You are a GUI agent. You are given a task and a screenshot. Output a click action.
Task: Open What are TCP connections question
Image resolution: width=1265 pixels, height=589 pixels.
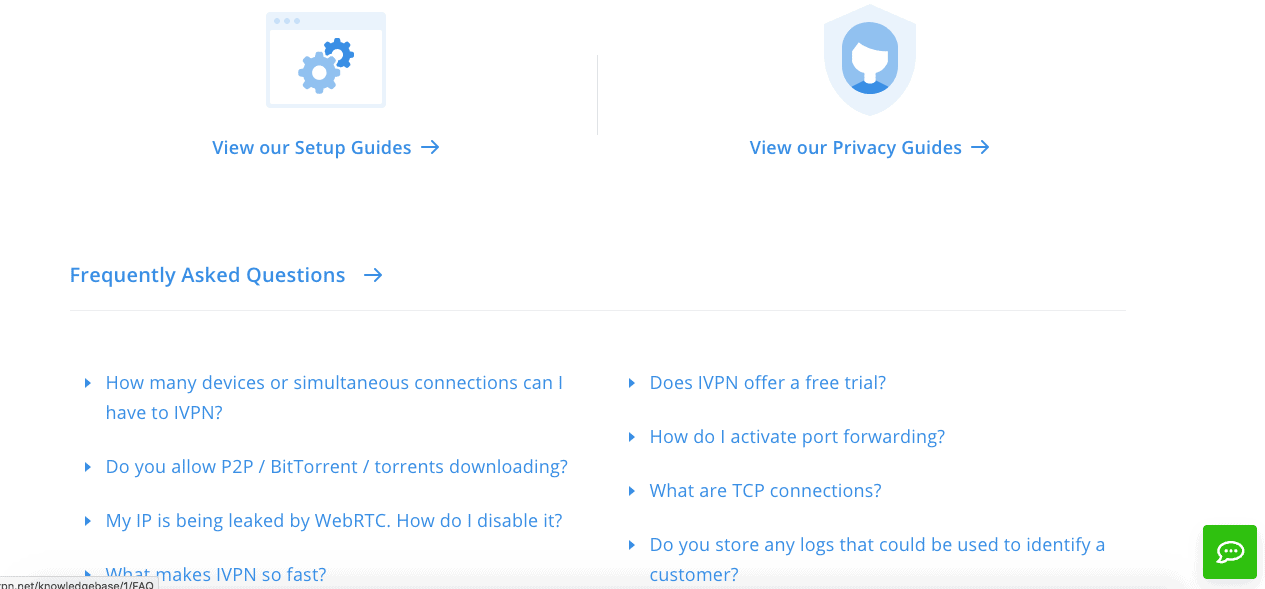(766, 490)
